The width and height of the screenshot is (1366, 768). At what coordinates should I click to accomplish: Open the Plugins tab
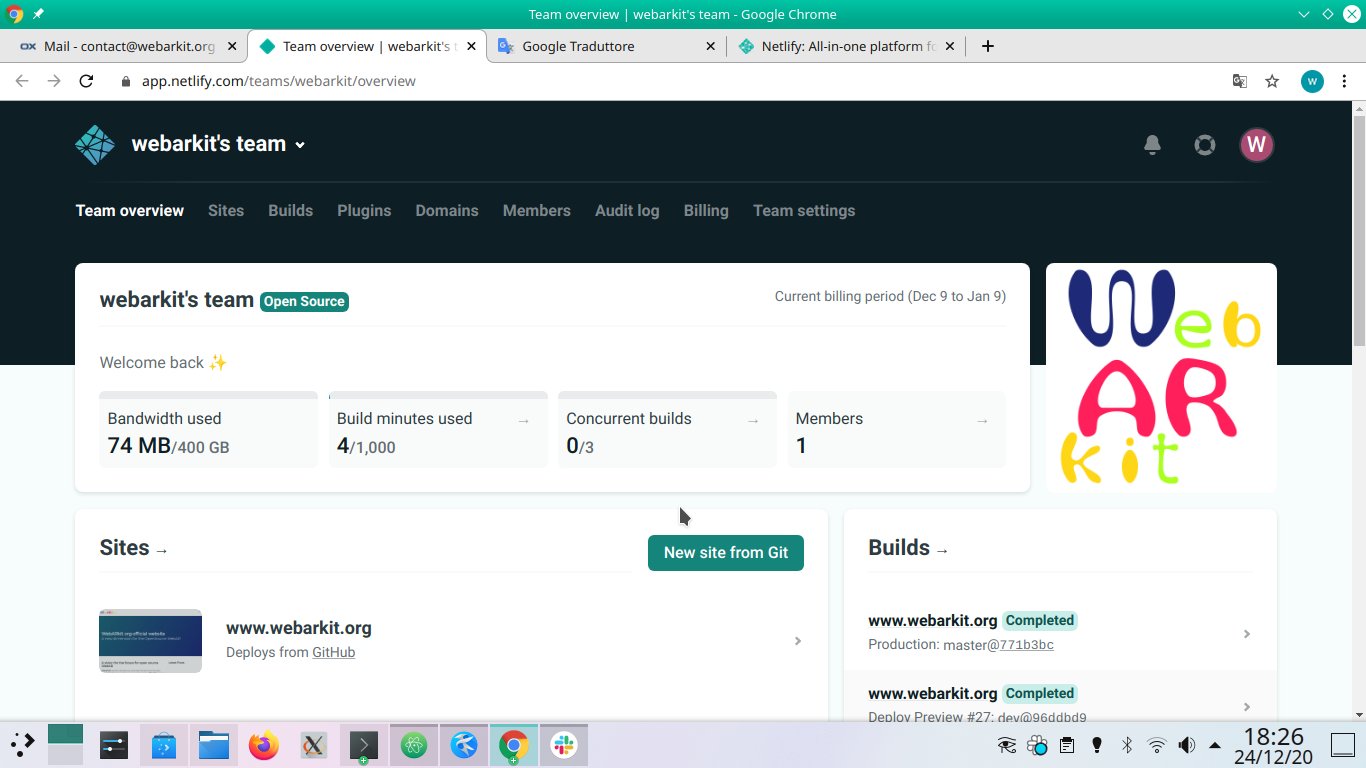(x=364, y=211)
